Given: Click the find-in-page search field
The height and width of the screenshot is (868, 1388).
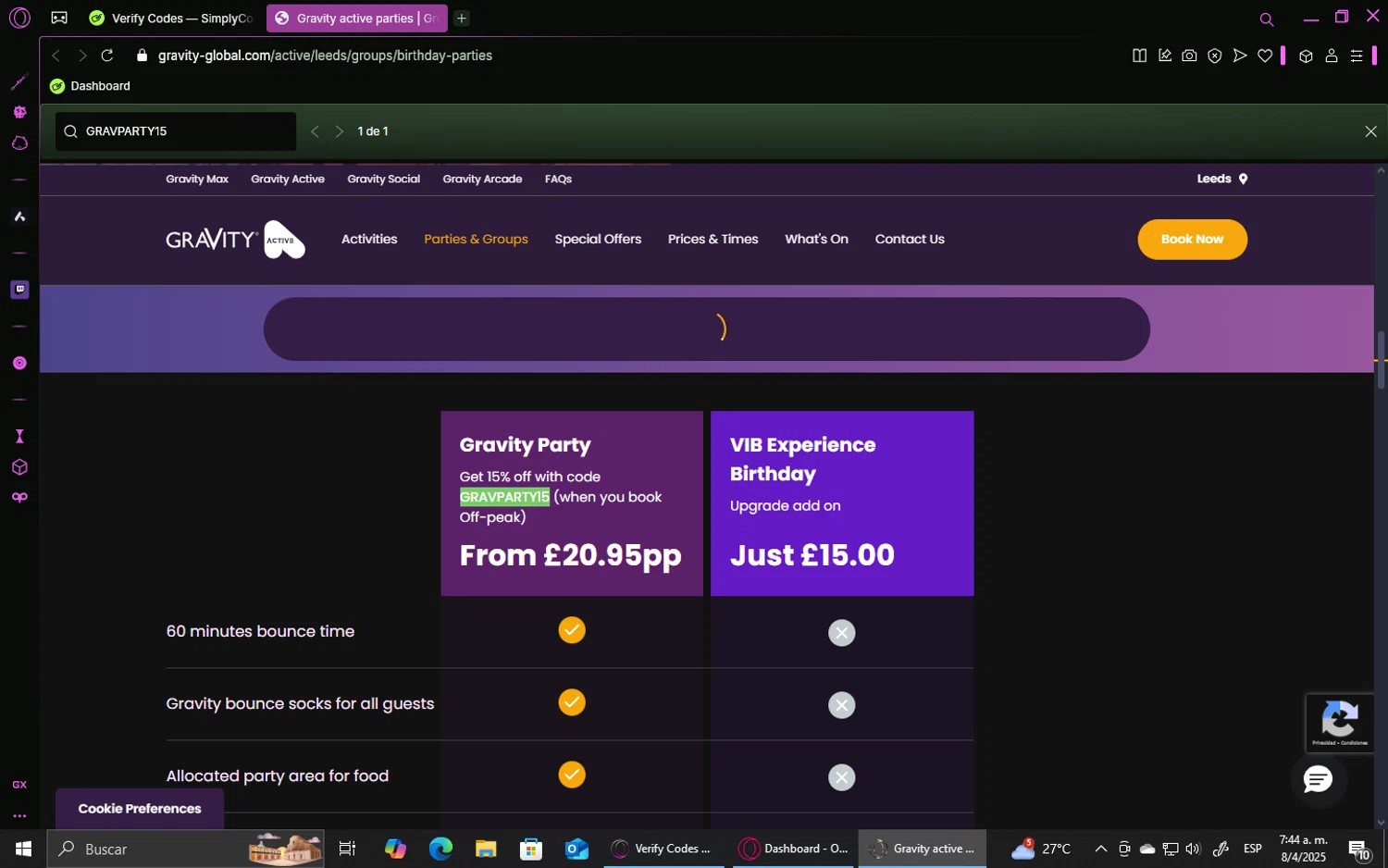Looking at the screenshot, I should (x=176, y=131).
